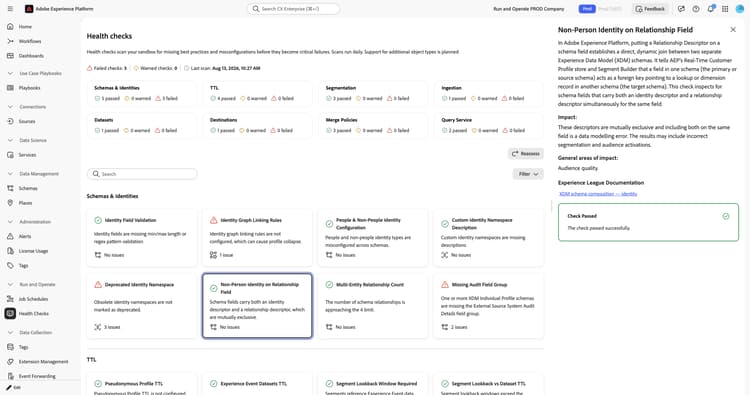Click the Reassess button
750x395 pixels.
click(x=526, y=154)
